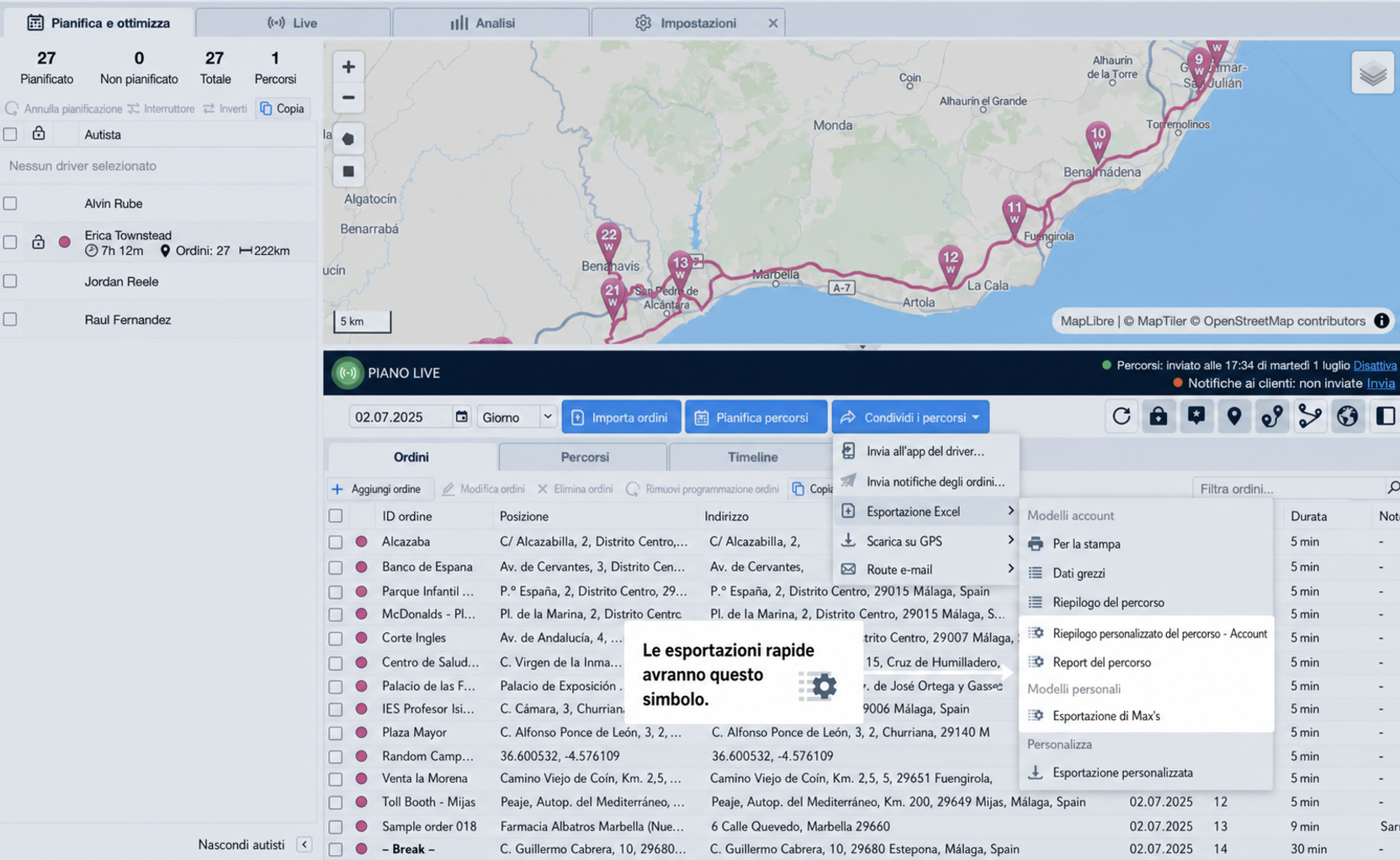Select the rectangle draw tool on map
The height and width of the screenshot is (860, 1400).
tap(348, 172)
